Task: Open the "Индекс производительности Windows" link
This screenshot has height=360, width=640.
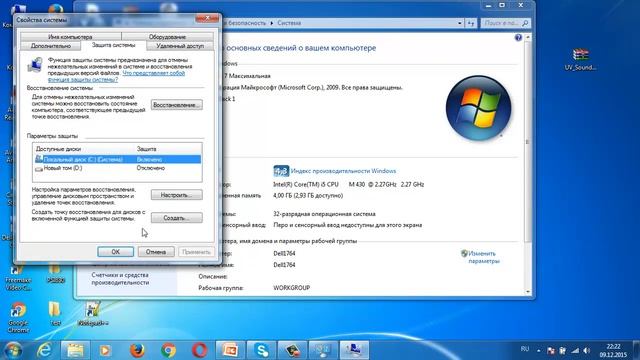Action: tap(343, 171)
